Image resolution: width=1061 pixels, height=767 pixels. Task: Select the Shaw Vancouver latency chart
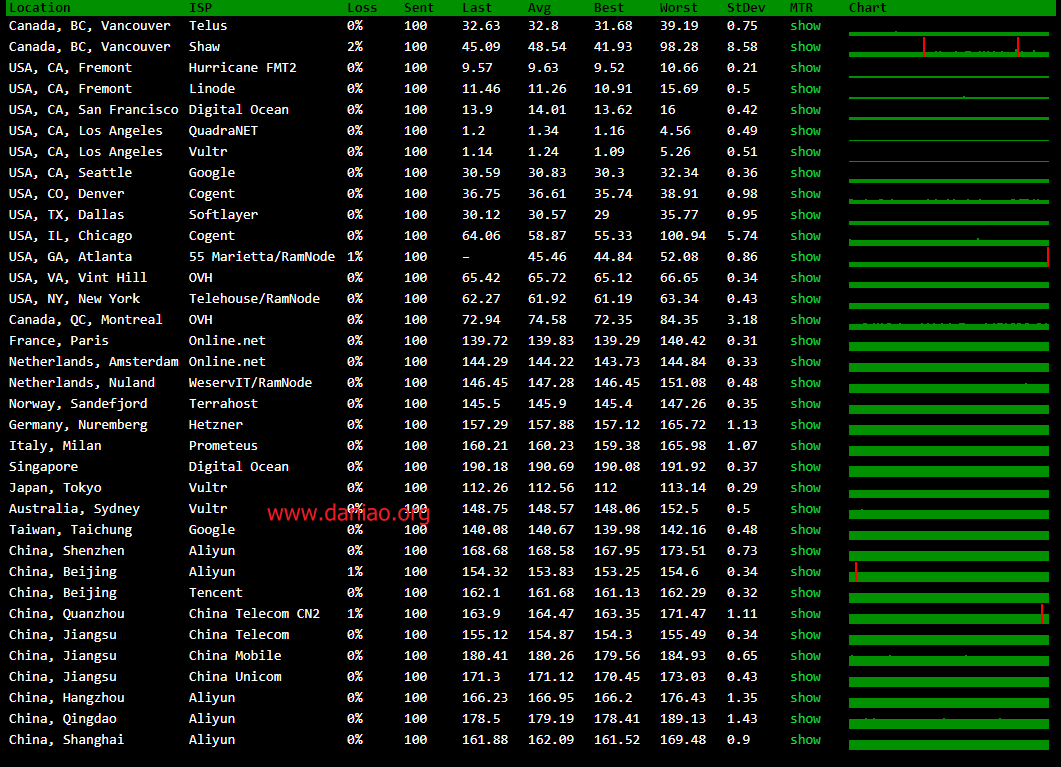point(949,47)
